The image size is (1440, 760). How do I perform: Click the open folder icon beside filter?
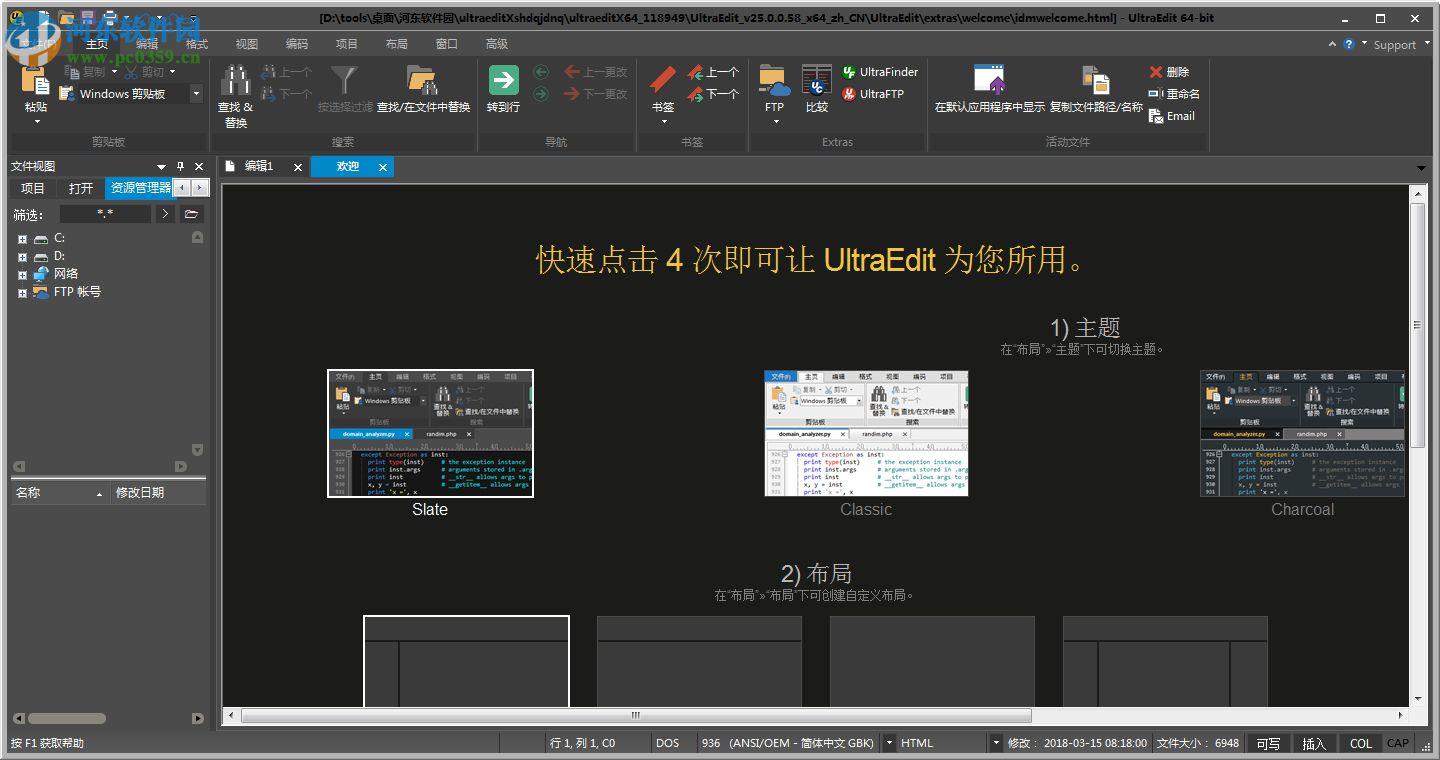pos(192,214)
